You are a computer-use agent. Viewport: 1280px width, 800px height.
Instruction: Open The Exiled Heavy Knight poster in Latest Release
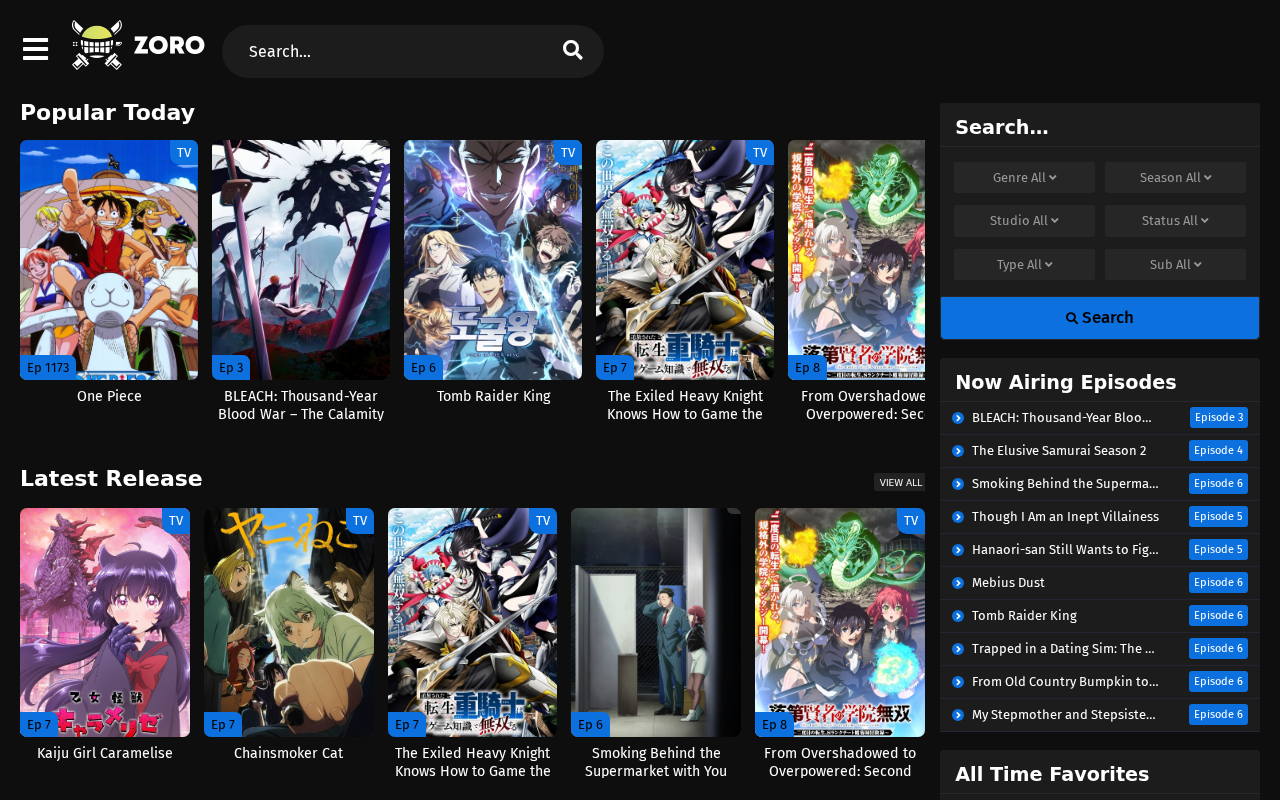point(472,622)
